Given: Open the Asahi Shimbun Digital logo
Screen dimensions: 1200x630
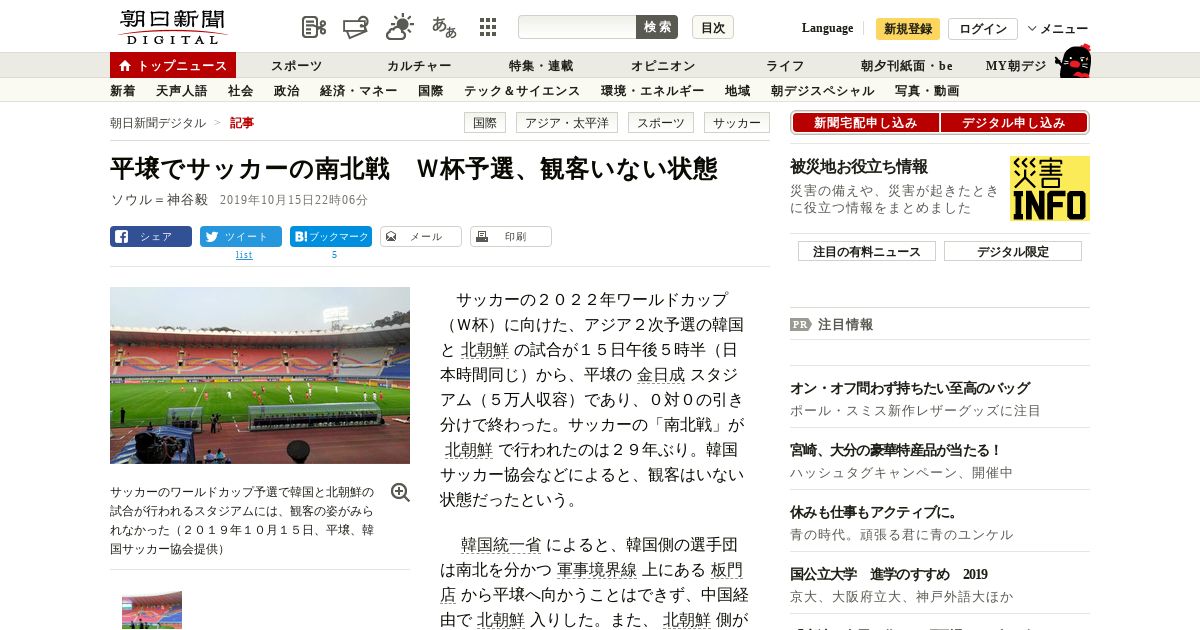Looking at the screenshot, I should pyautogui.click(x=172, y=27).
